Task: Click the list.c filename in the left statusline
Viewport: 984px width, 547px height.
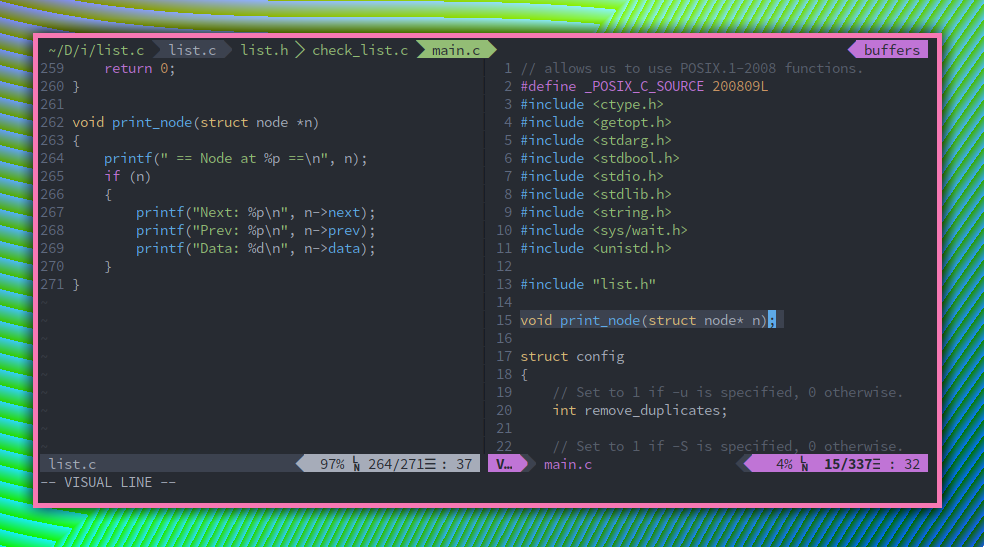Action: [72, 464]
